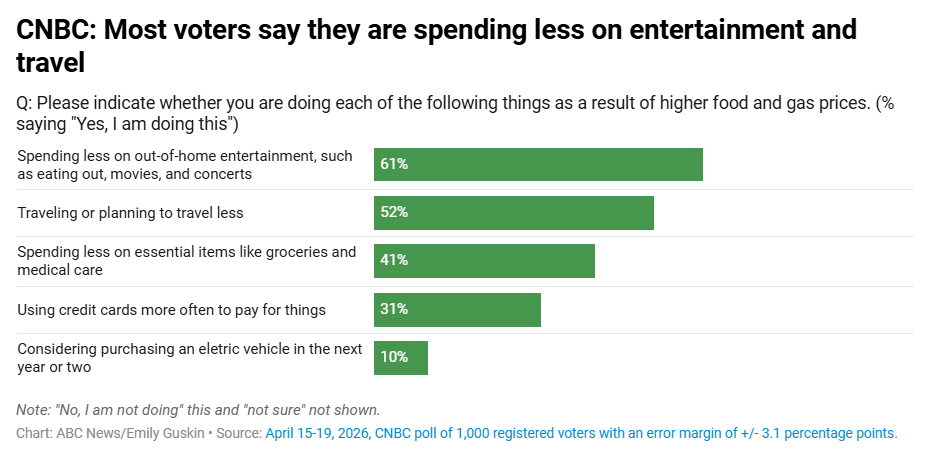Click the "Using credit cards more often" label
This screenshot has height=459, width=930.
[171, 310]
